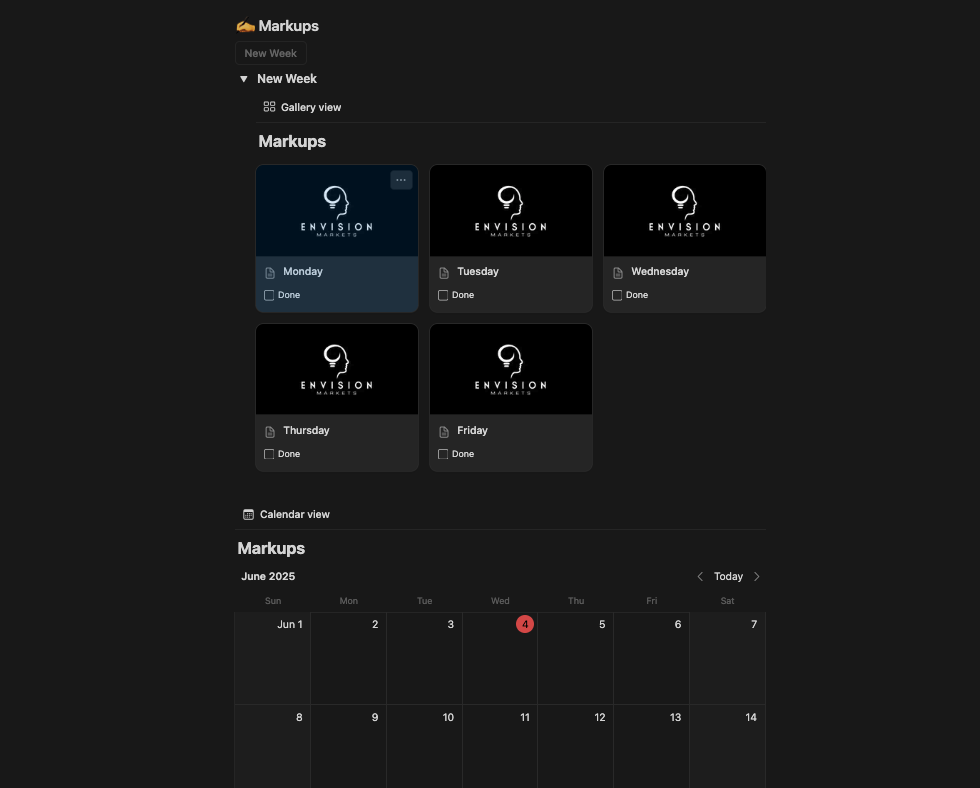
Task: Switch to the Gallery view tab
Action: click(302, 107)
